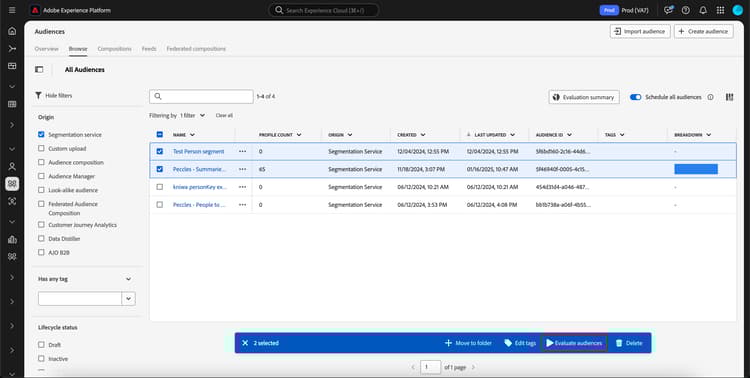Open the user profile avatar
The image size is (750, 378).
(x=737, y=10)
